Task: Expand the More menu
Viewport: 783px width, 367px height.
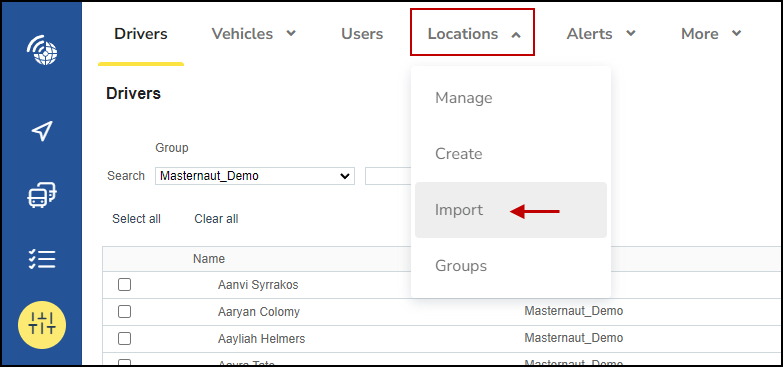Action: click(711, 34)
